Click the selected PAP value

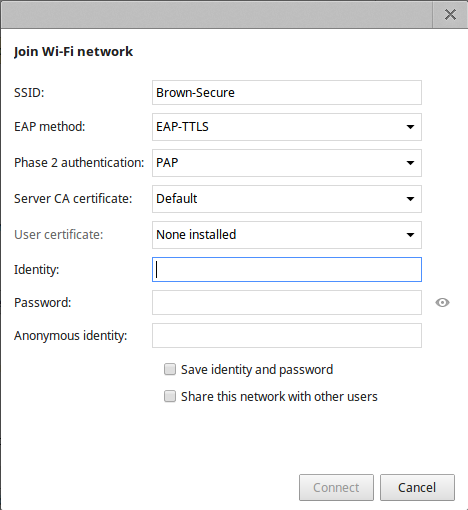[x=167, y=163]
